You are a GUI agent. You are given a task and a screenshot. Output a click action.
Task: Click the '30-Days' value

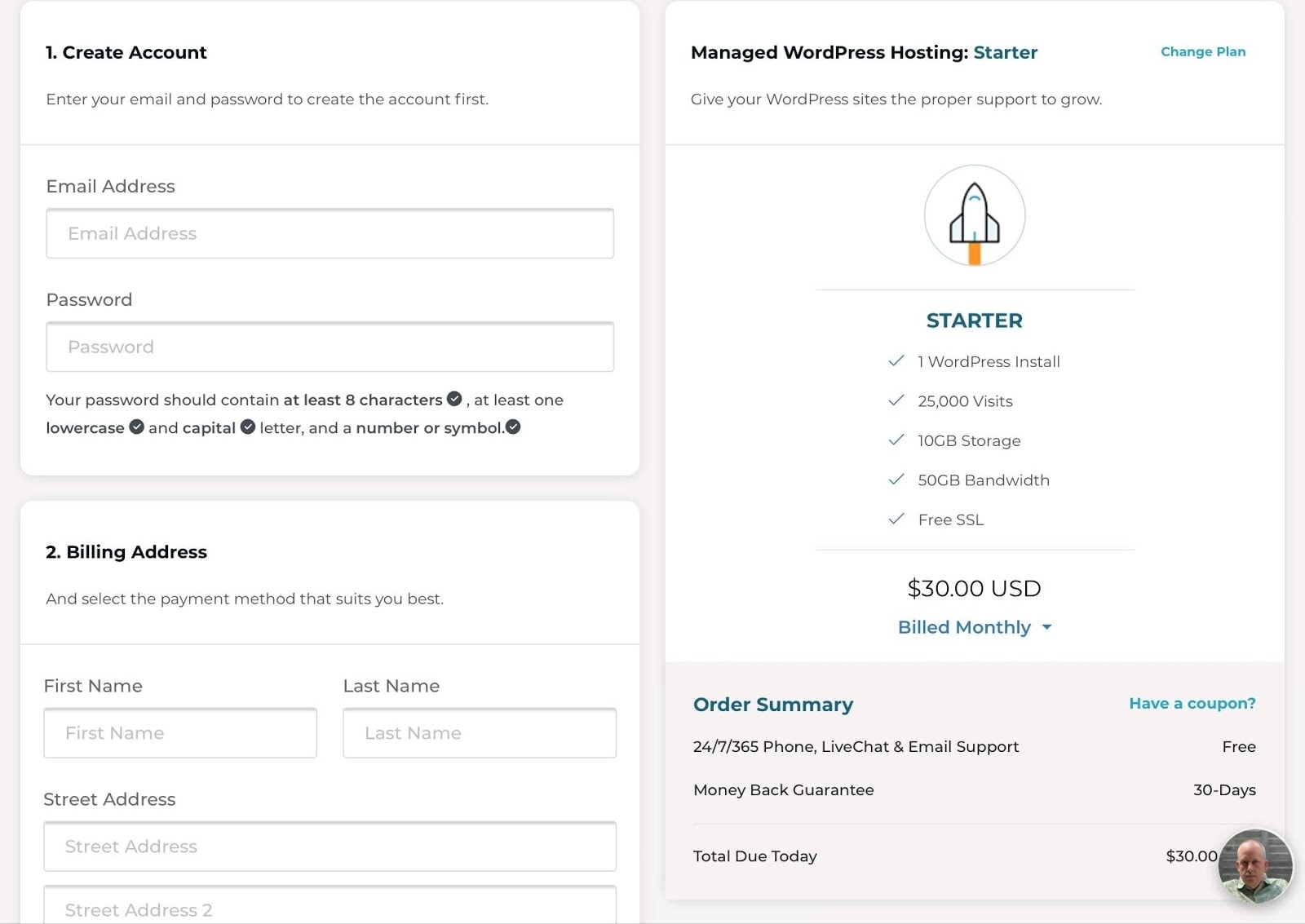click(x=1224, y=789)
